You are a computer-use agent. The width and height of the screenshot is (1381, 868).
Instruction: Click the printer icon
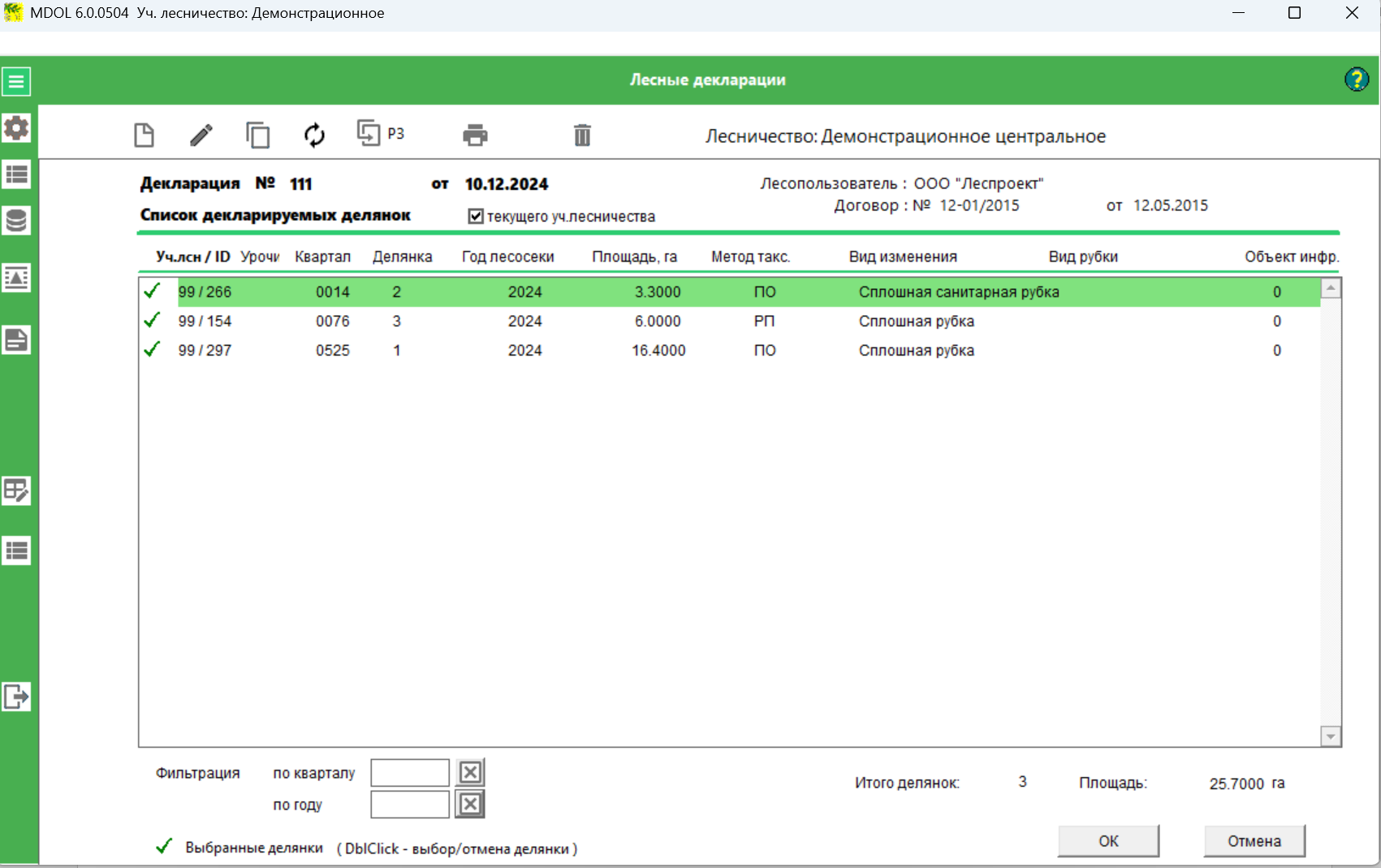(x=475, y=135)
